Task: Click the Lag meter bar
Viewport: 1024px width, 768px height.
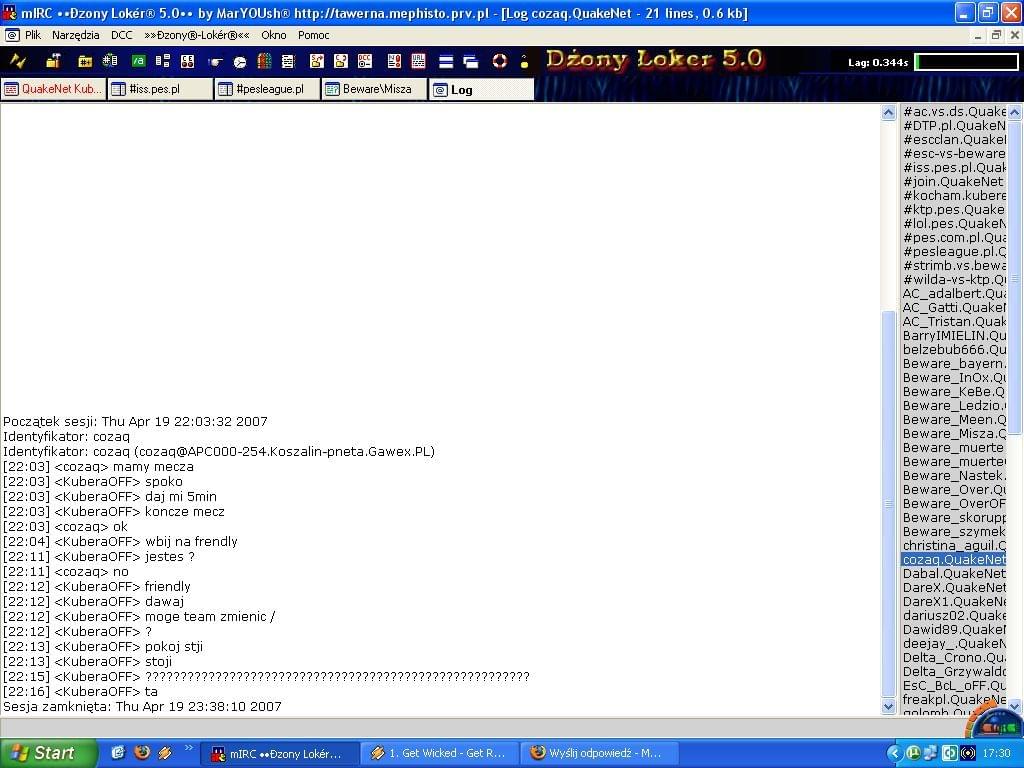Action: pos(967,62)
